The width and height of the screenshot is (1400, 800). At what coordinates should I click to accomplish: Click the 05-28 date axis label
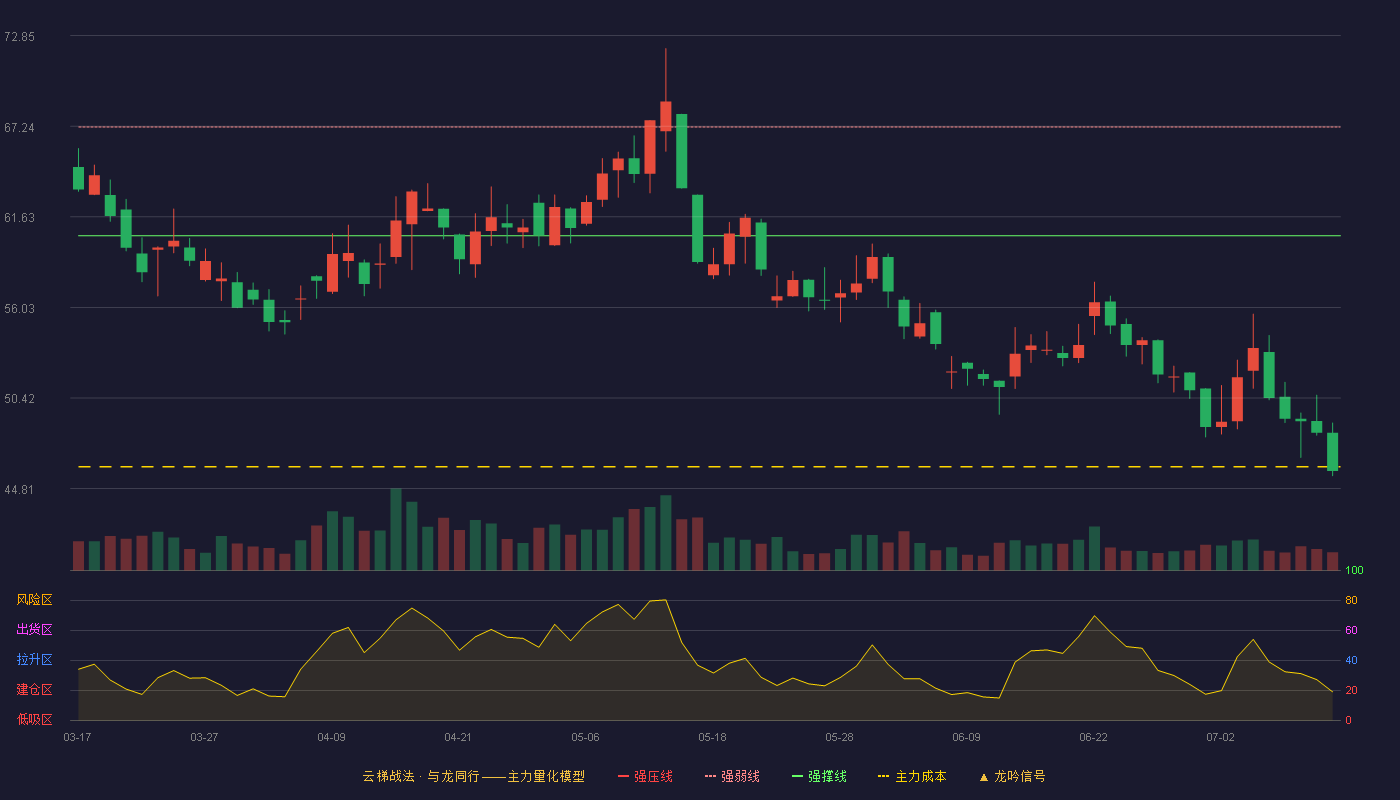click(839, 737)
